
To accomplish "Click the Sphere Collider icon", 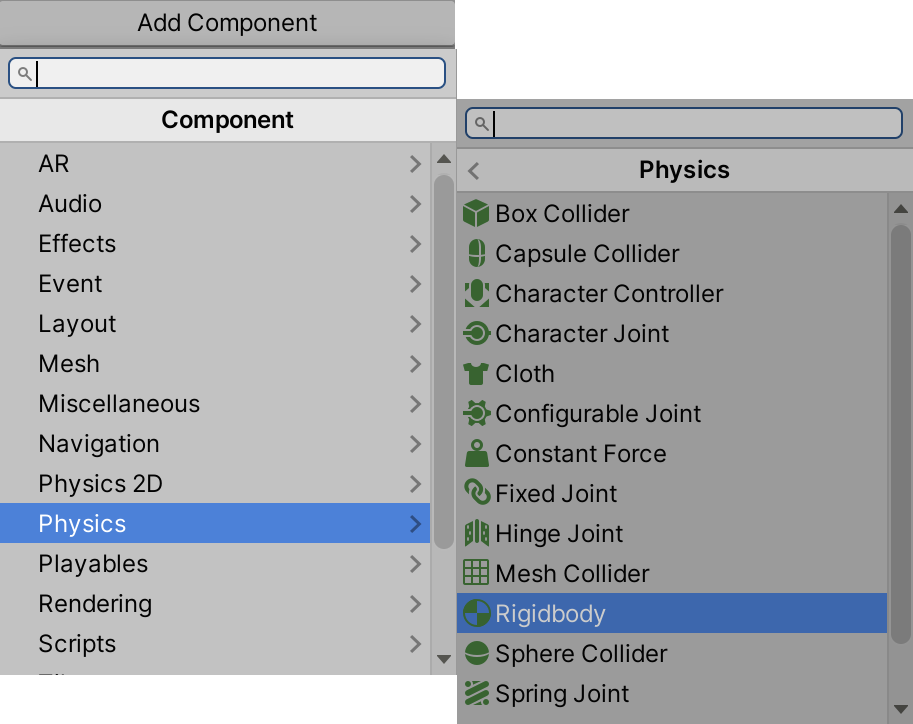I will [x=477, y=654].
